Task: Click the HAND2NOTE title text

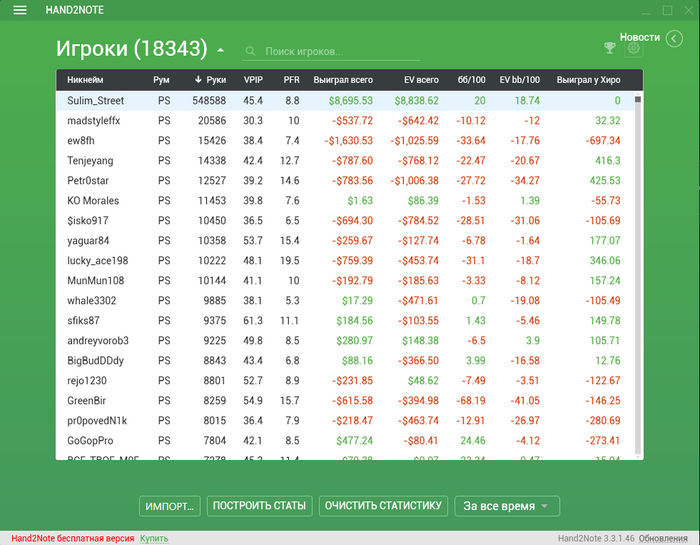Action: pyautogui.click(x=75, y=10)
